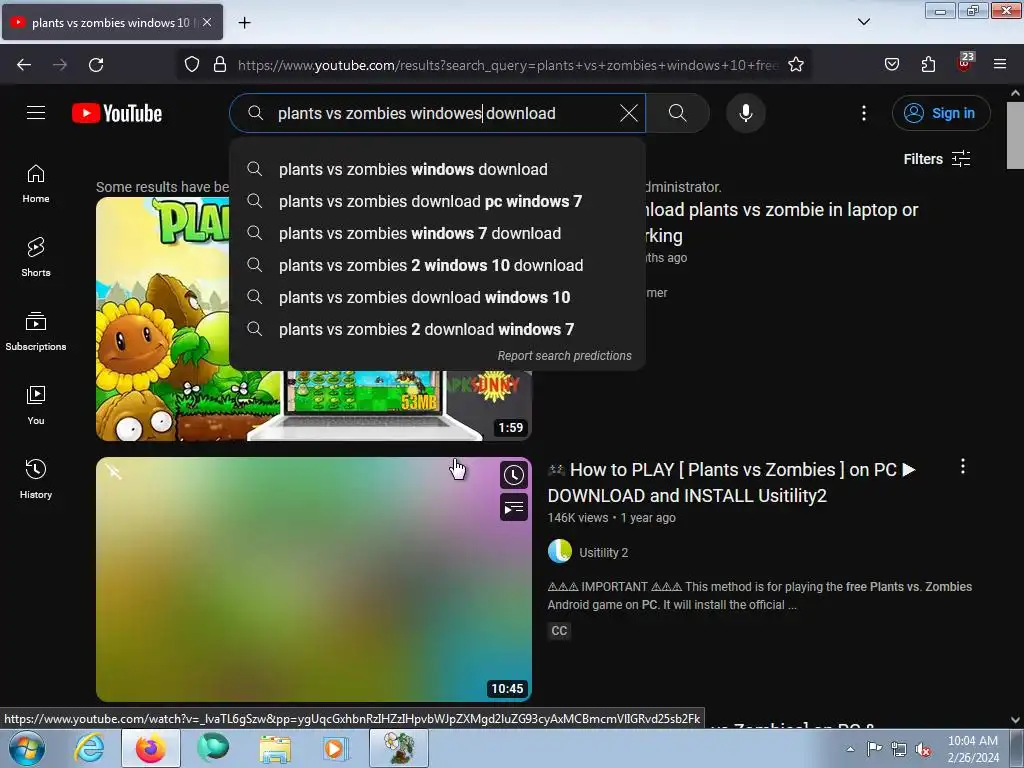Click the CC closed captions badge
This screenshot has width=1024, height=768.
tap(559, 631)
